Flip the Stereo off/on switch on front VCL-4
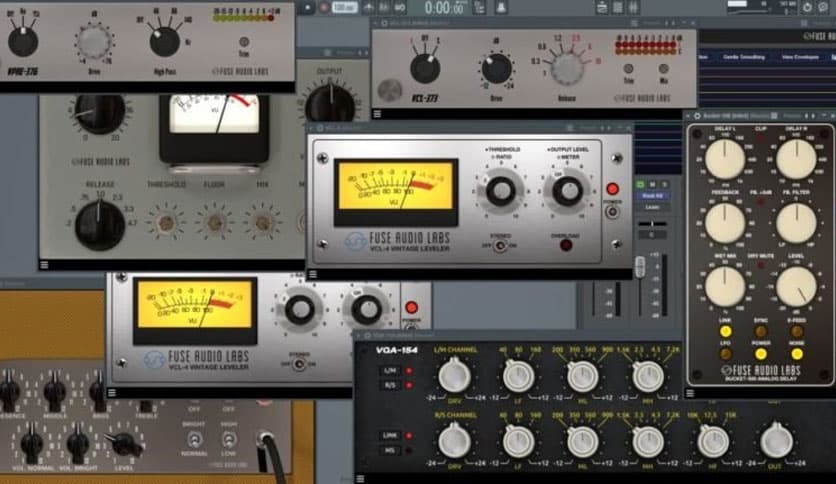Image resolution: width=836 pixels, height=484 pixels. coord(500,246)
